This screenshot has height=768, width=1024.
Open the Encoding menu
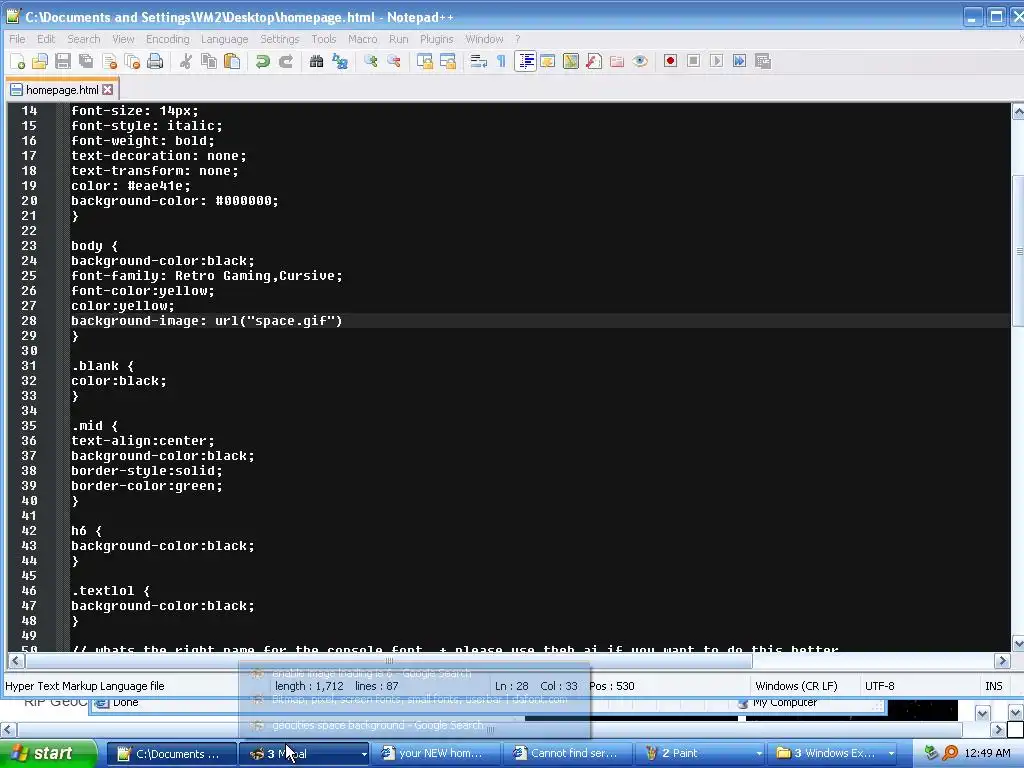(x=168, y=39)
